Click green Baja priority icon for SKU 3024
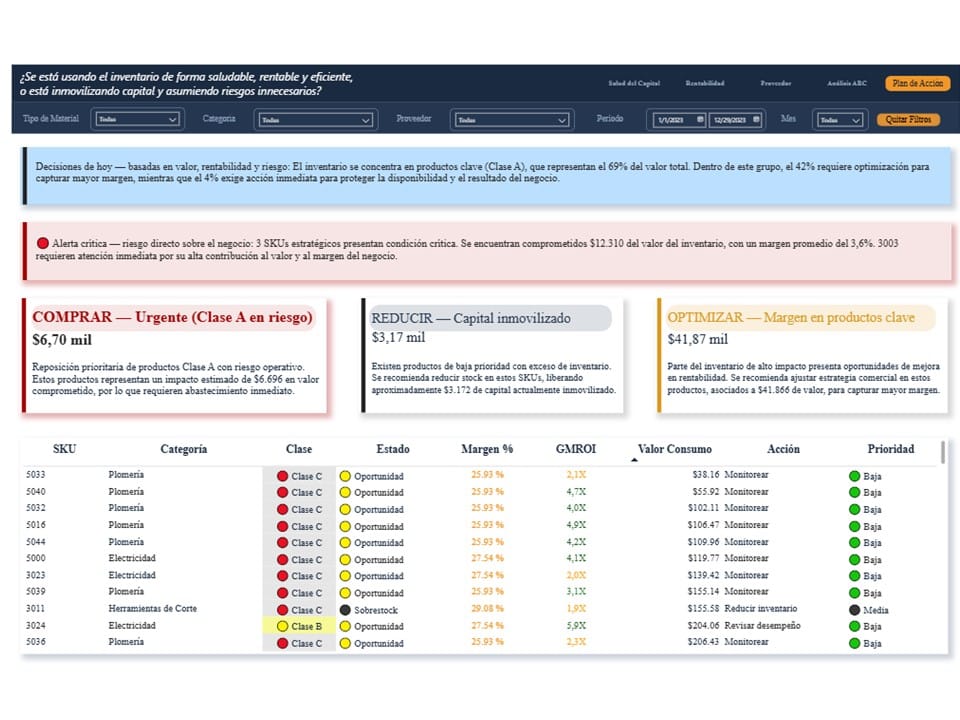The image size is (960, 720). (855, 626)
